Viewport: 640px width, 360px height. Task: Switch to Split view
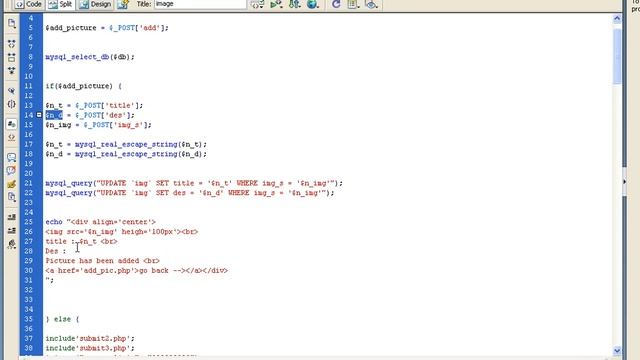coord(60,4)
